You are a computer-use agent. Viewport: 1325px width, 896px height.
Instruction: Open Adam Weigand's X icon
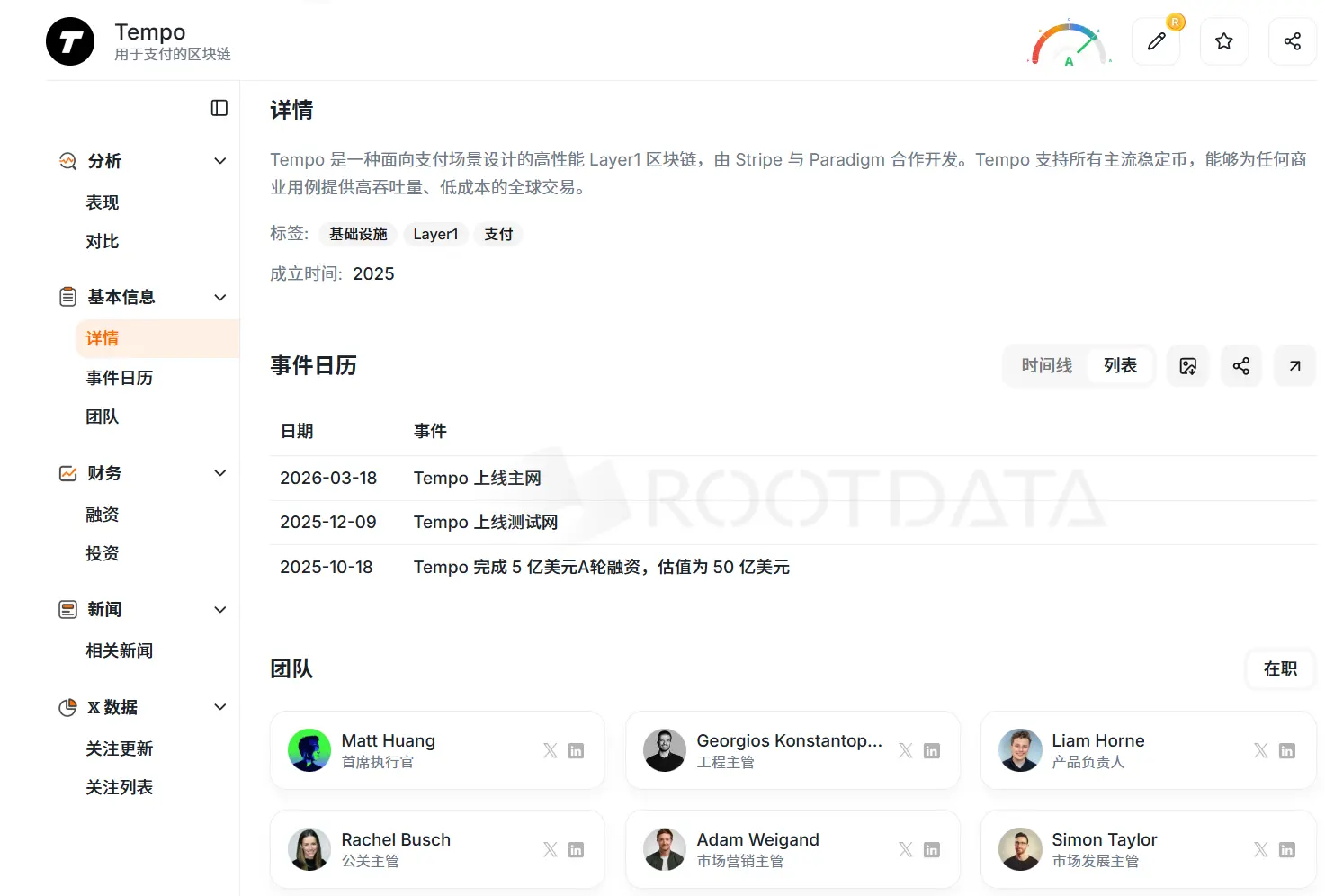[906, 849]
